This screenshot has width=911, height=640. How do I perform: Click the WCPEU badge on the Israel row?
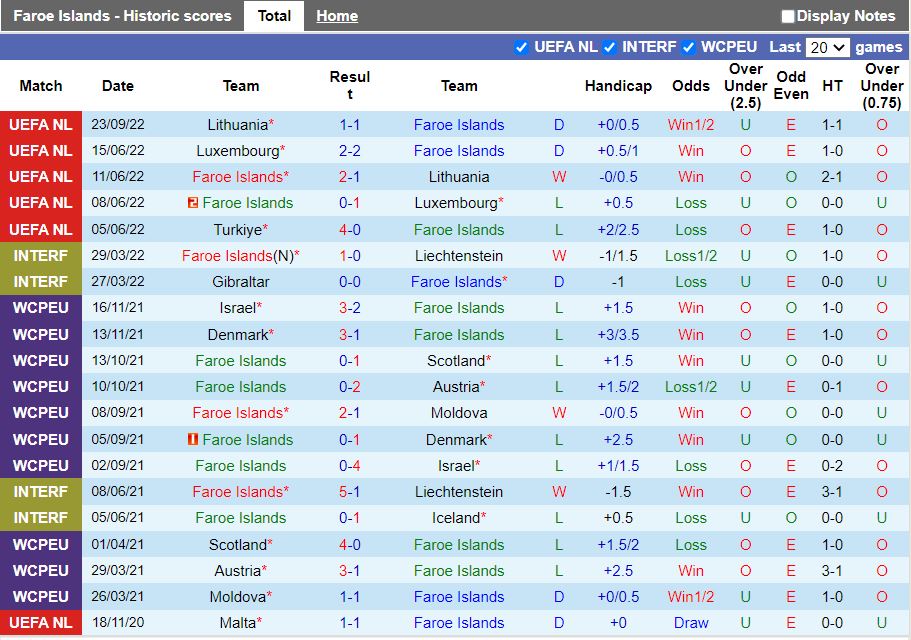coord(40,308)
